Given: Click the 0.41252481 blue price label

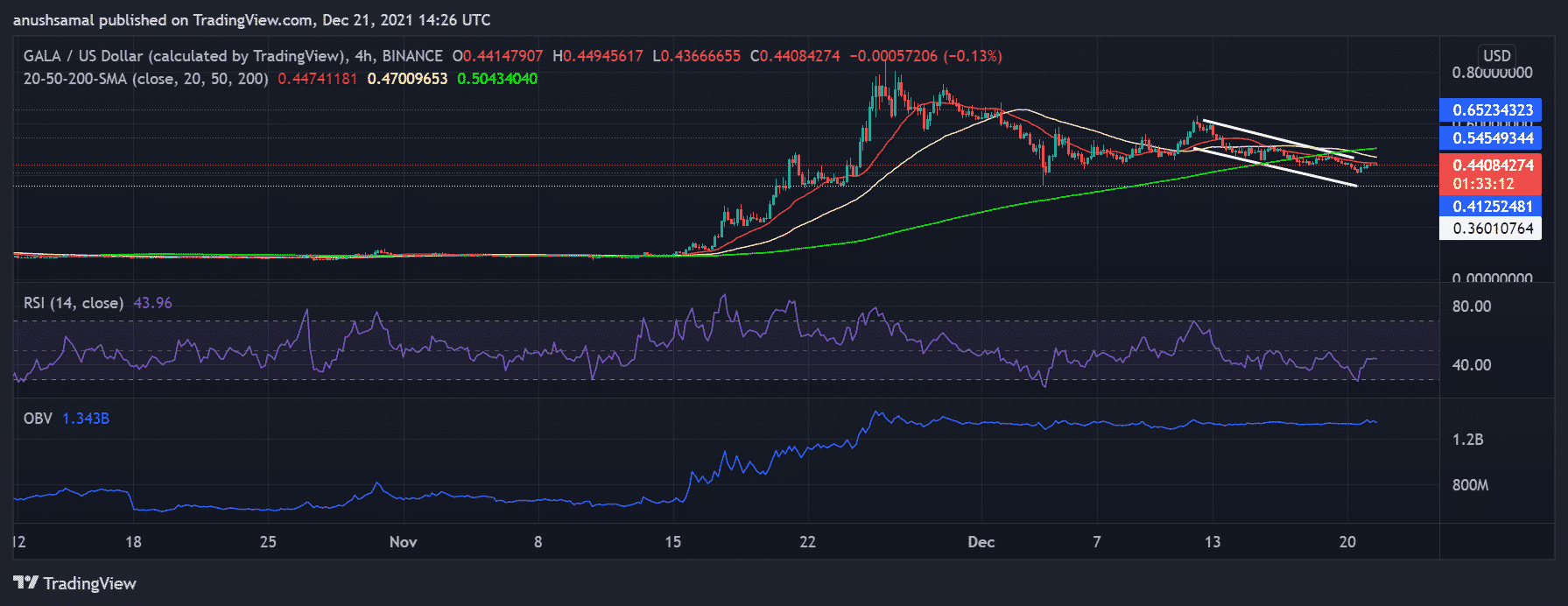Looking at the screenshot, I should tap(1491, 207).
